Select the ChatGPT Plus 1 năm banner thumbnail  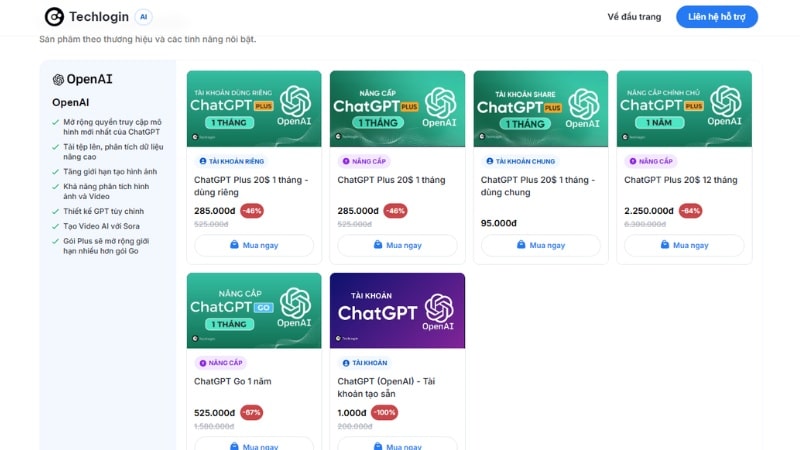(684, 108)
